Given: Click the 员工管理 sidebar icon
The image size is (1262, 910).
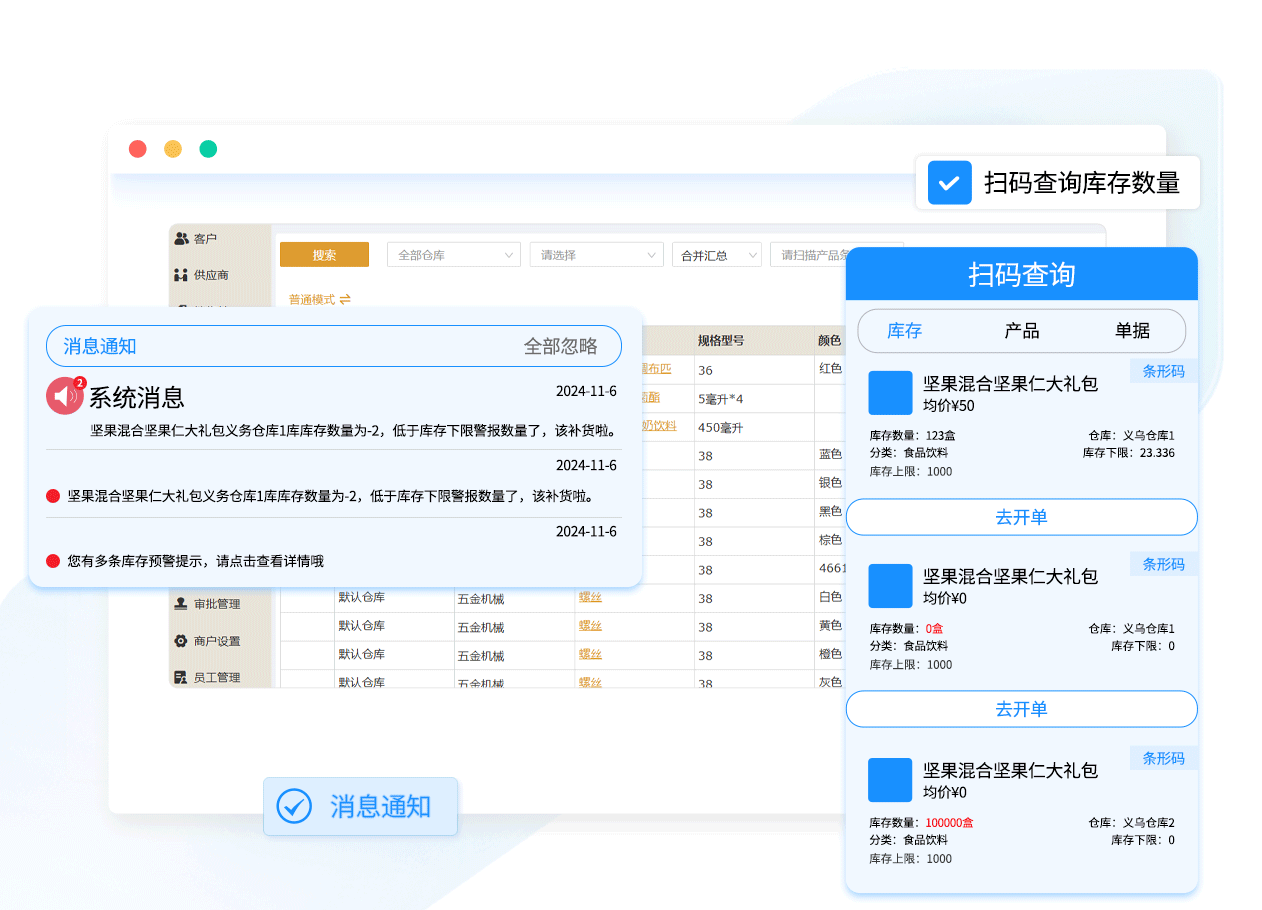Looking at the screenshot, I should pyautogui.click(x=181, y=678).
